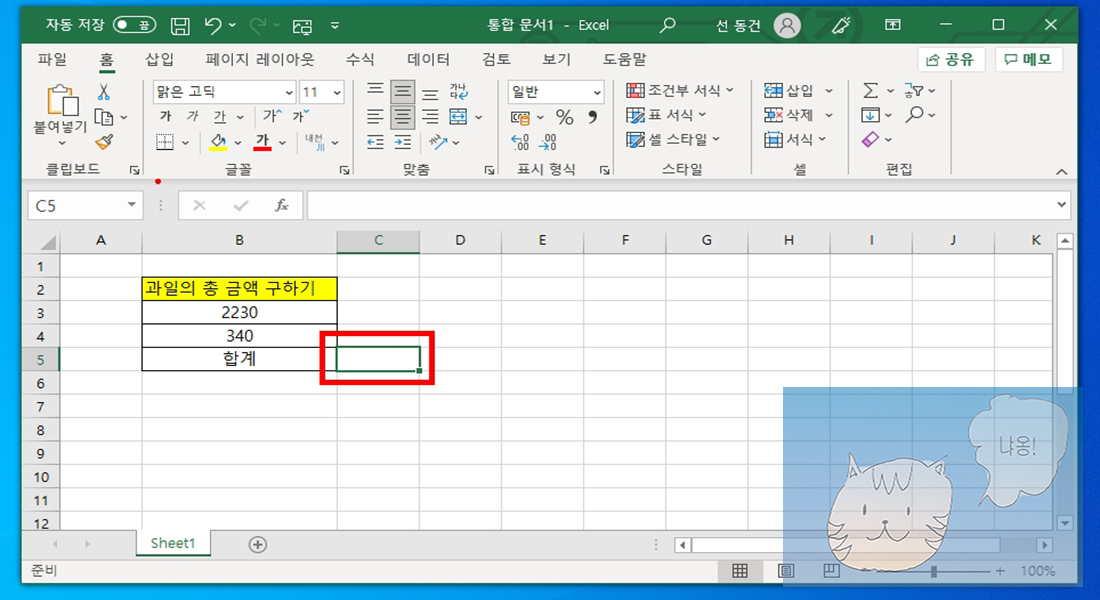Toggle bold formatting
1100x600 pixels.
166,116
